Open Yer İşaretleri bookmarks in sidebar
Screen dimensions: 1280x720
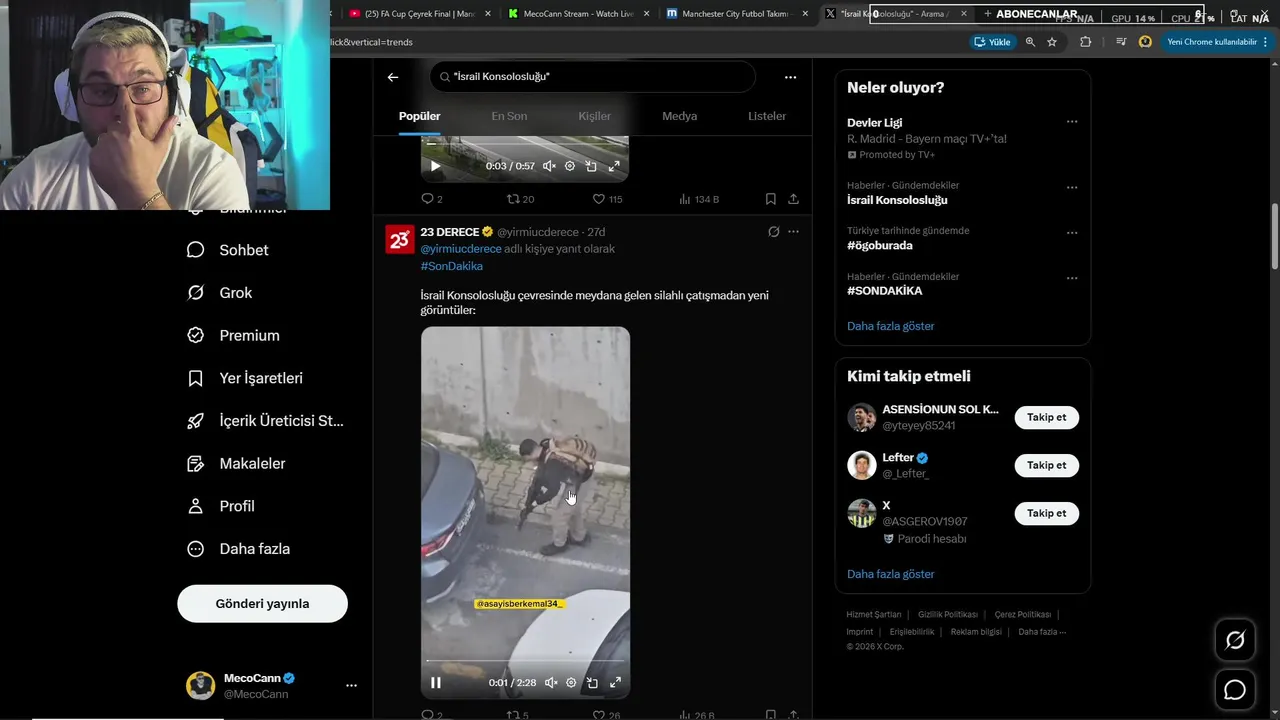point(245,378)
